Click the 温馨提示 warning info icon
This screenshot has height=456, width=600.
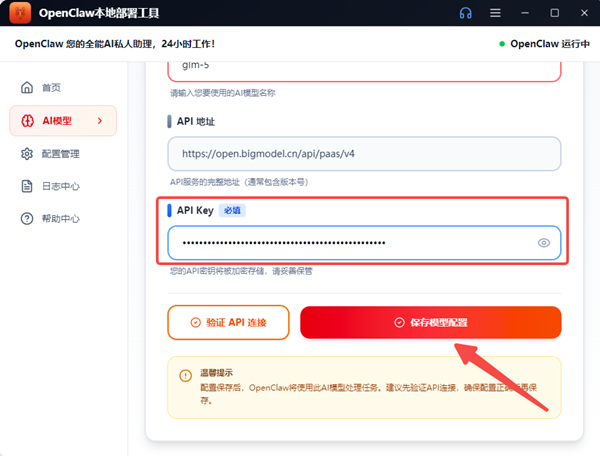click(185, 376)
